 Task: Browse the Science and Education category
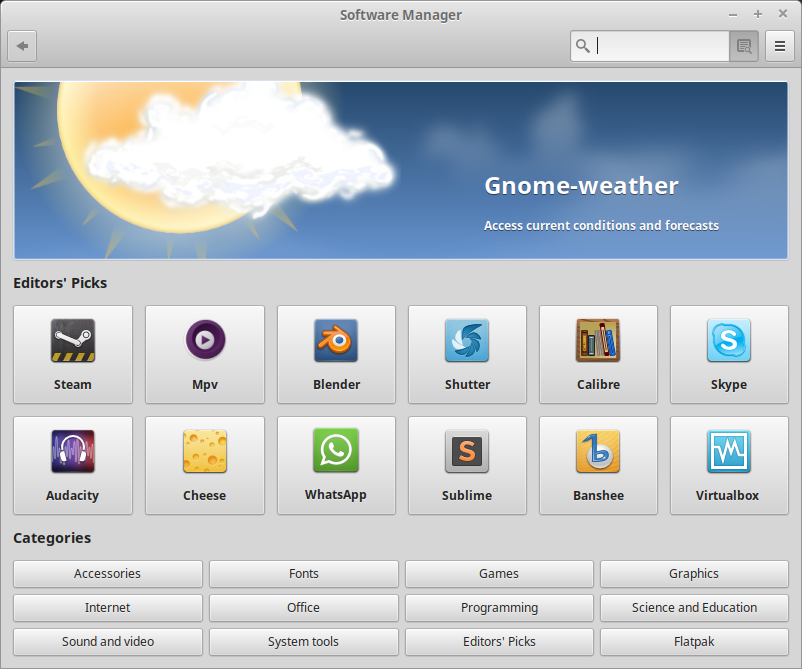[694, 608]
